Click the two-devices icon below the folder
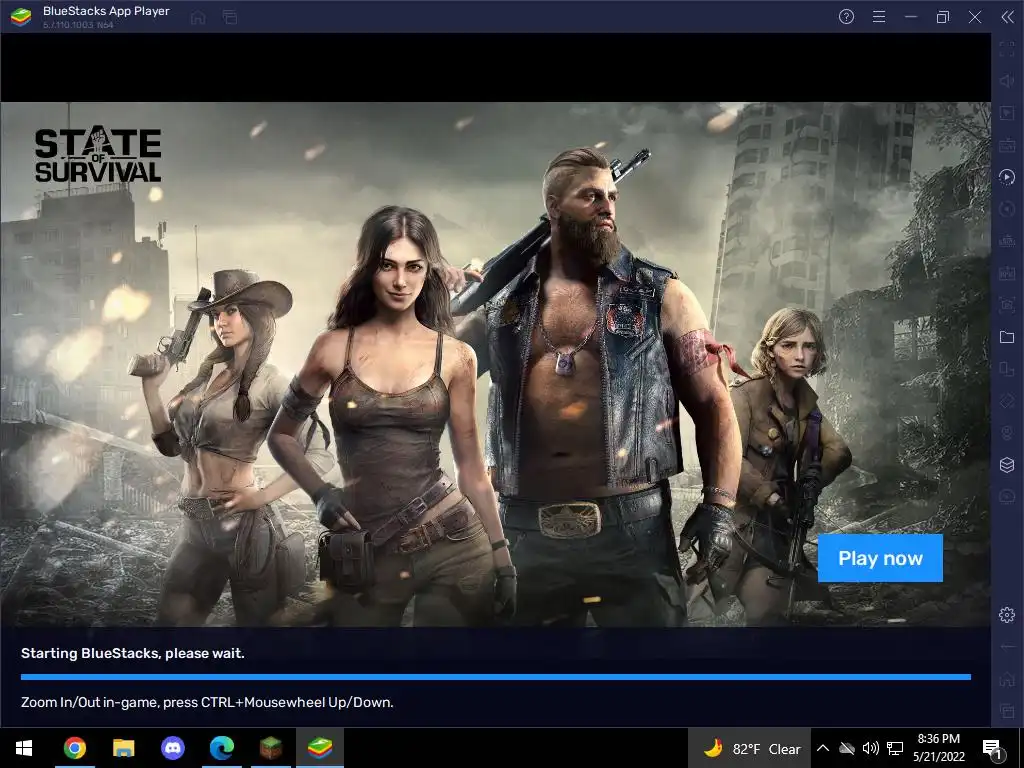 [x=1006, y=369]
